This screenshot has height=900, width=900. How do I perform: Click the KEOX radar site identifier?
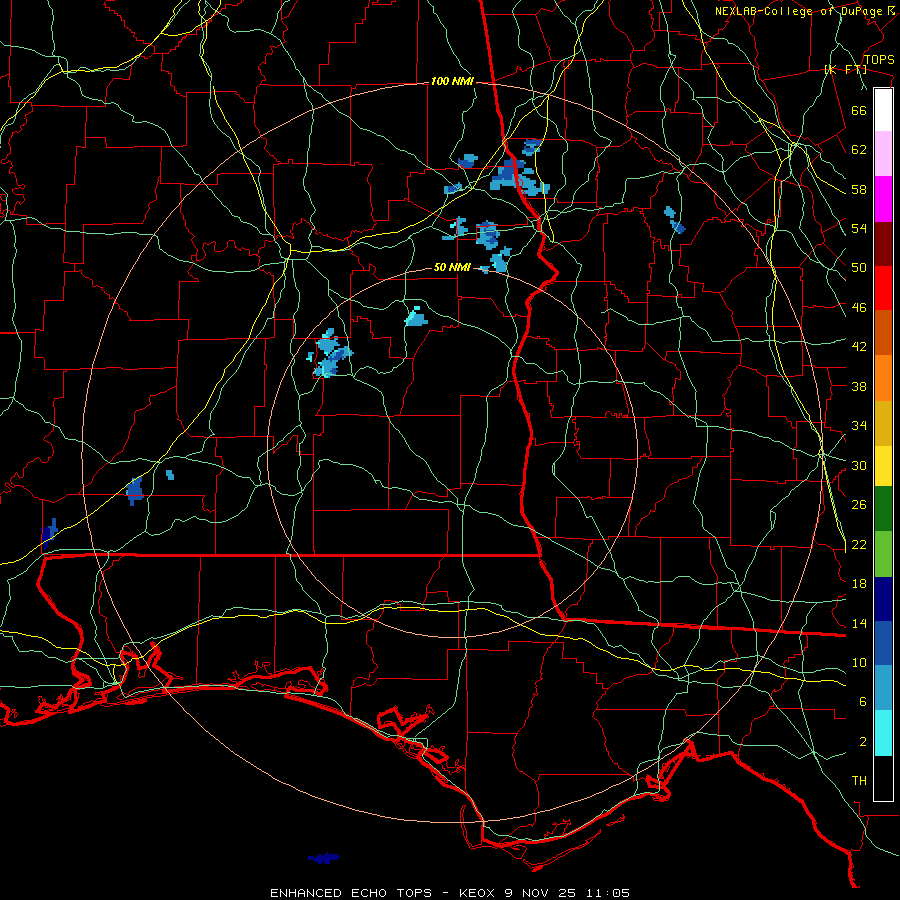click(x=477, y=893)
